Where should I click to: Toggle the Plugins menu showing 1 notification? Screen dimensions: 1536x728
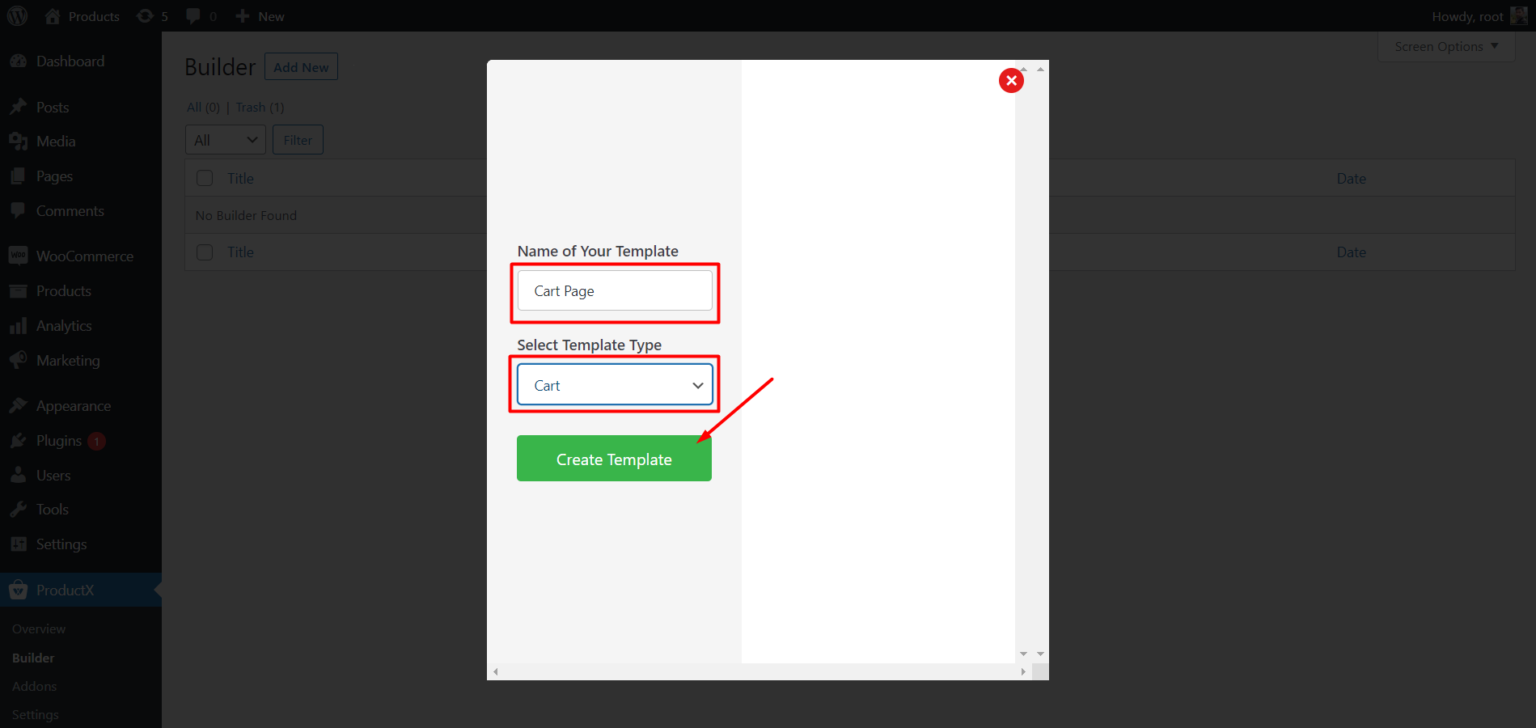coord(60,440)
